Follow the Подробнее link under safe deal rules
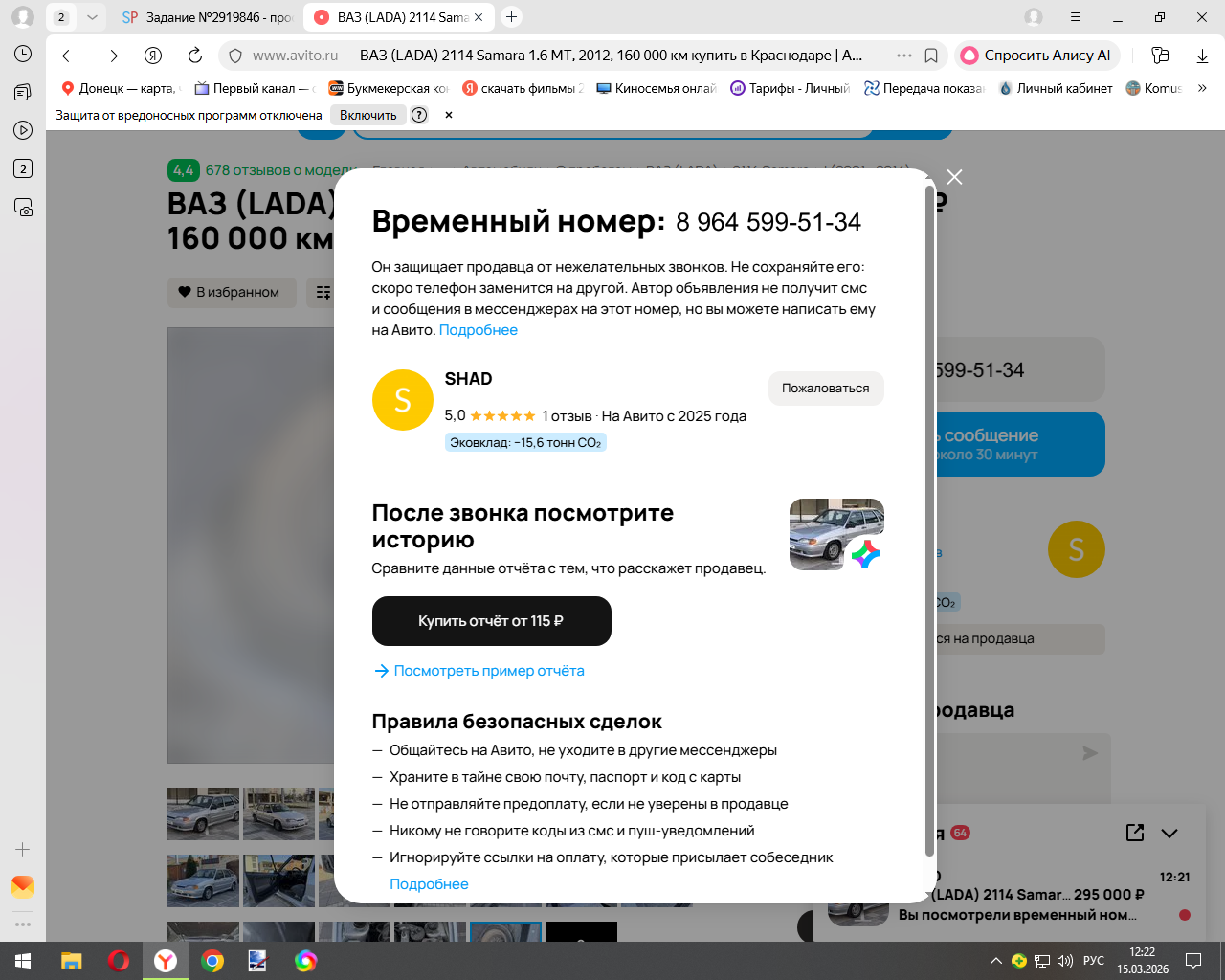This screenshot has height=980, width=1225. point(429,884)
